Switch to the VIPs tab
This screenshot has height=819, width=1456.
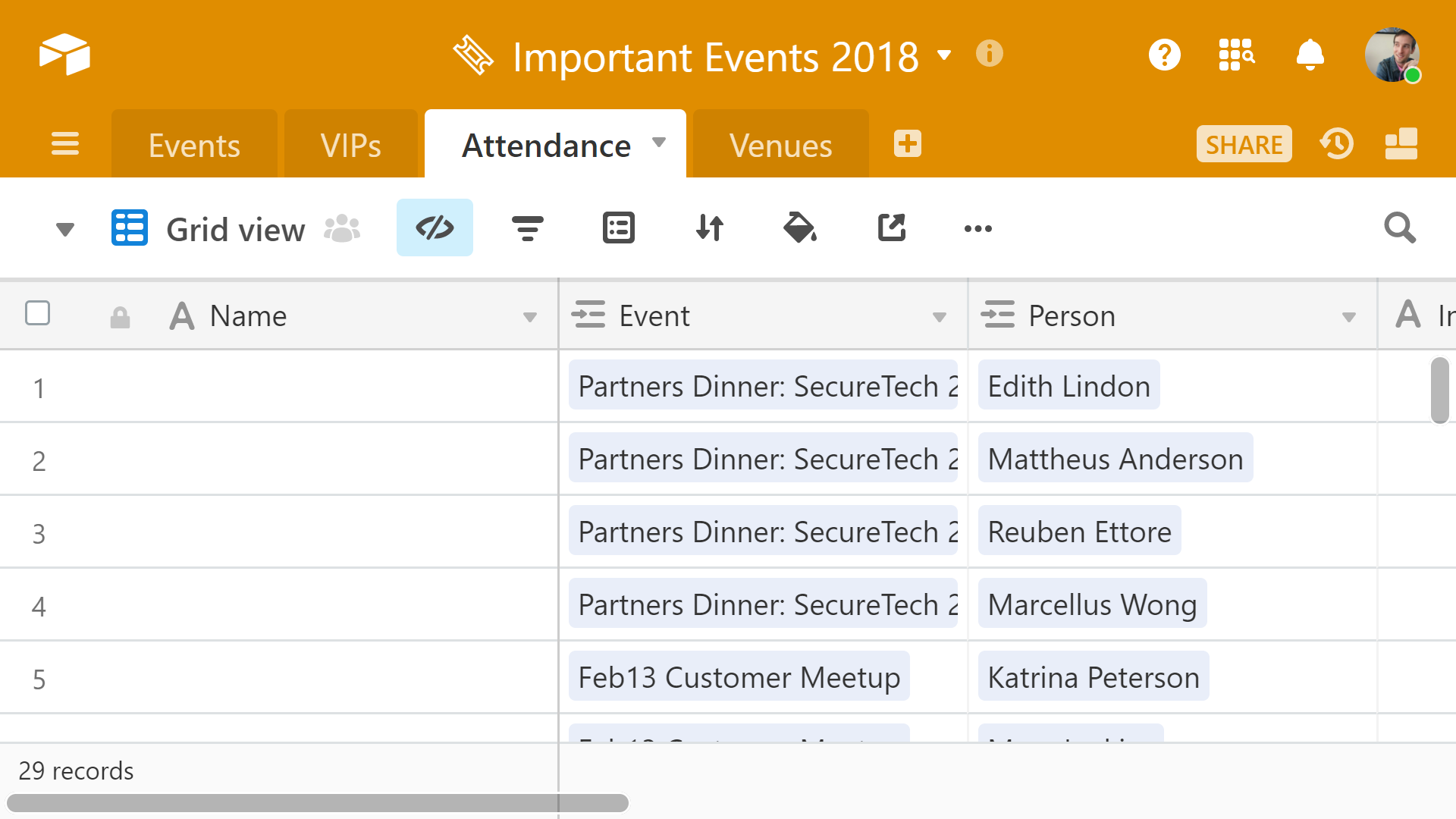pos(350,146)
